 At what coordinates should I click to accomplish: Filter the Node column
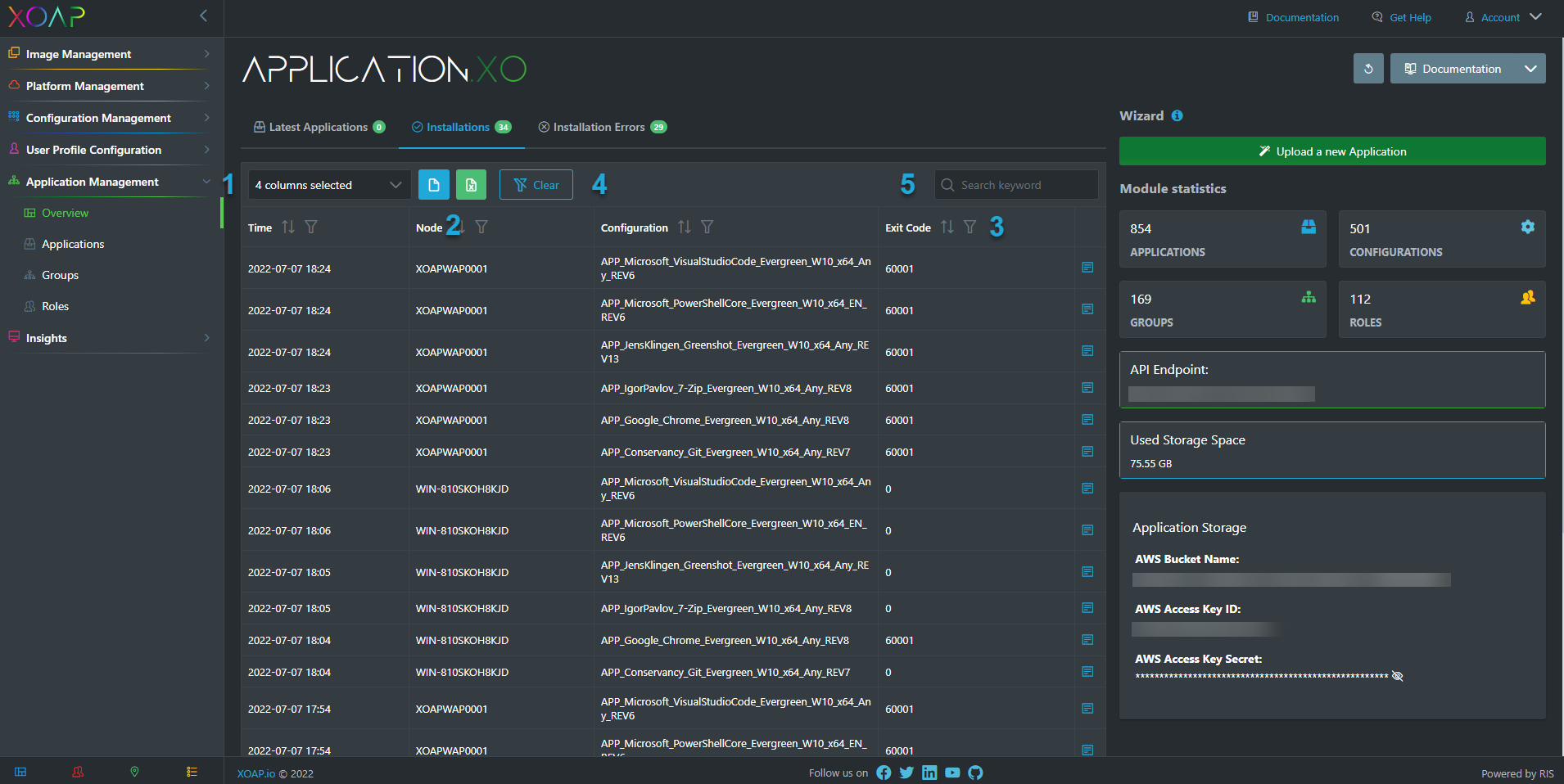click(x=481, y=227)
